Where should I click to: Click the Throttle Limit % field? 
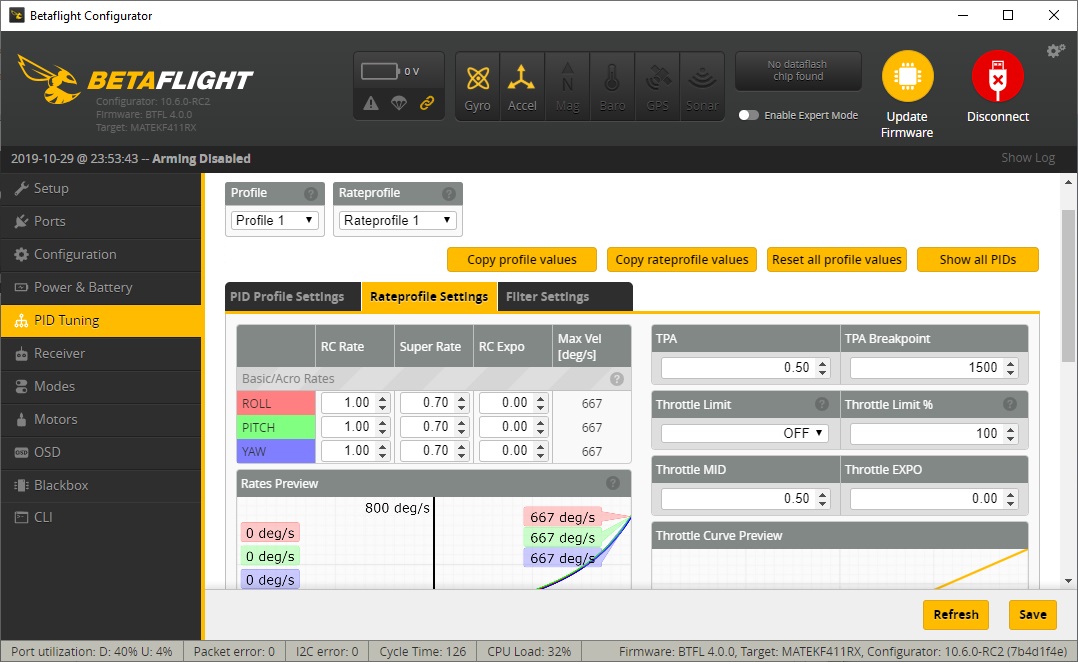click(934, 433)
